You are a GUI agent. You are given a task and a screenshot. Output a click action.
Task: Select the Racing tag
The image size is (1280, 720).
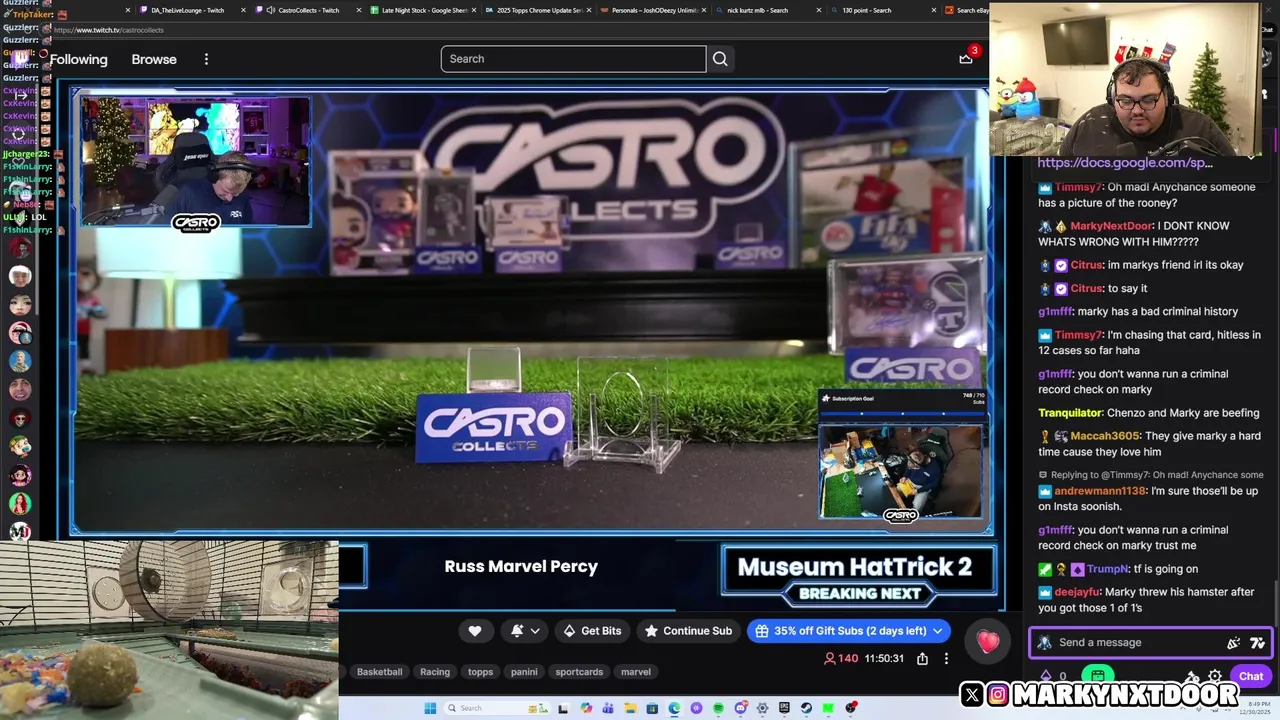435,672
